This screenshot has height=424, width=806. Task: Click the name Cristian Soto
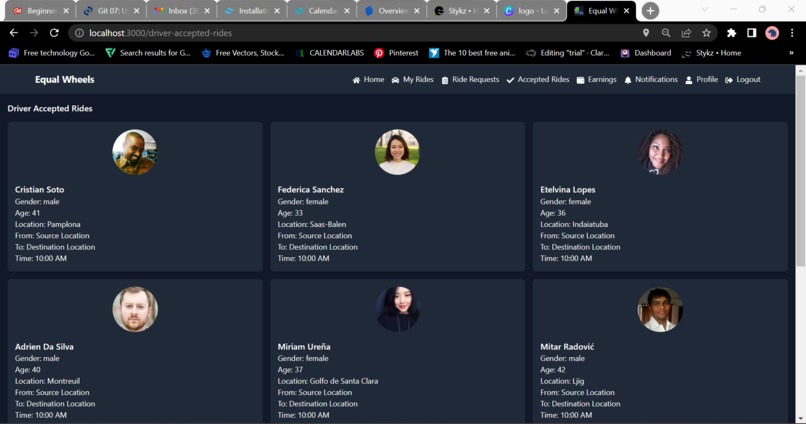pos(40,190)
